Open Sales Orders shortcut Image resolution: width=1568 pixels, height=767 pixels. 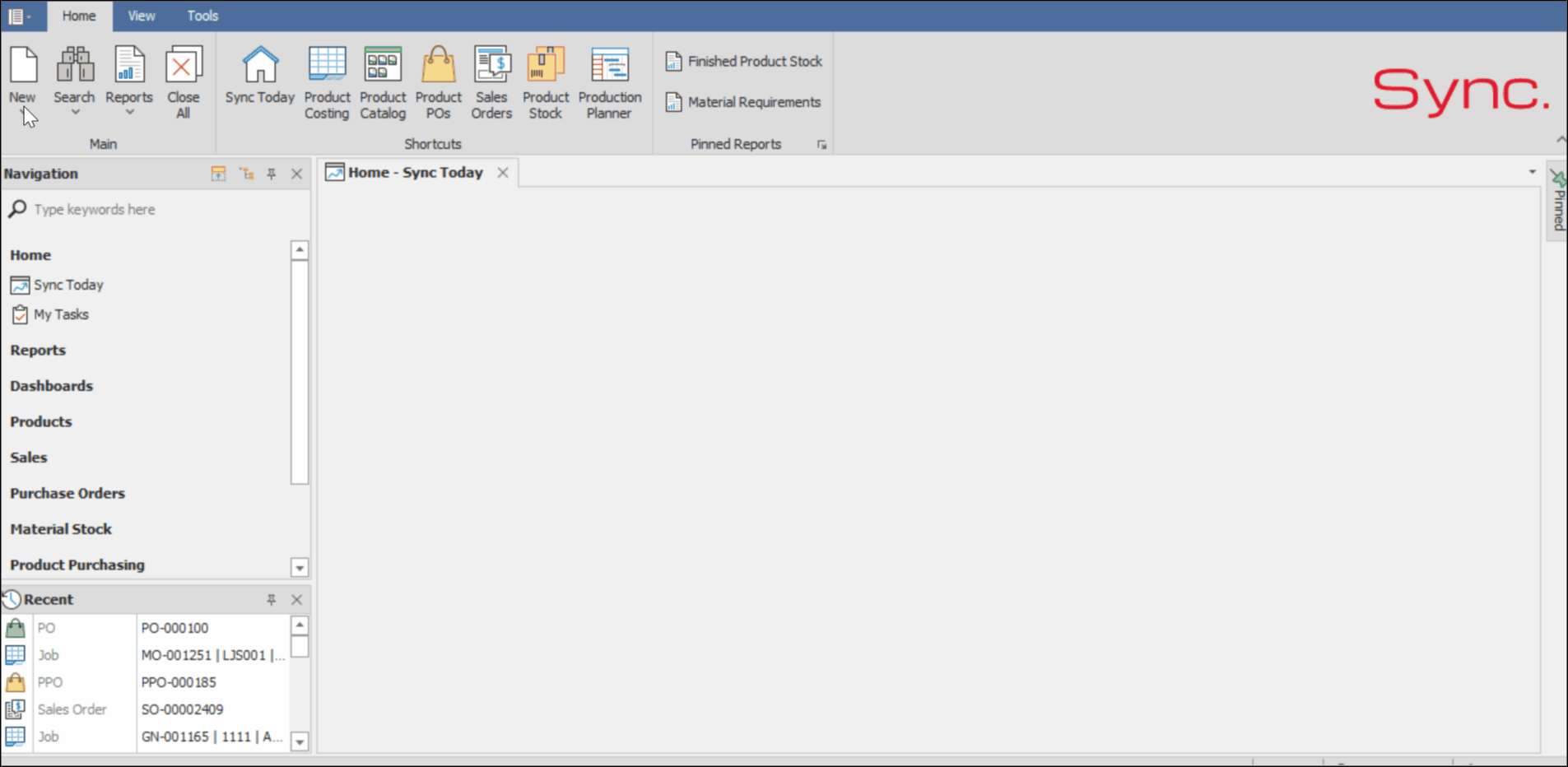coord(491,82)
